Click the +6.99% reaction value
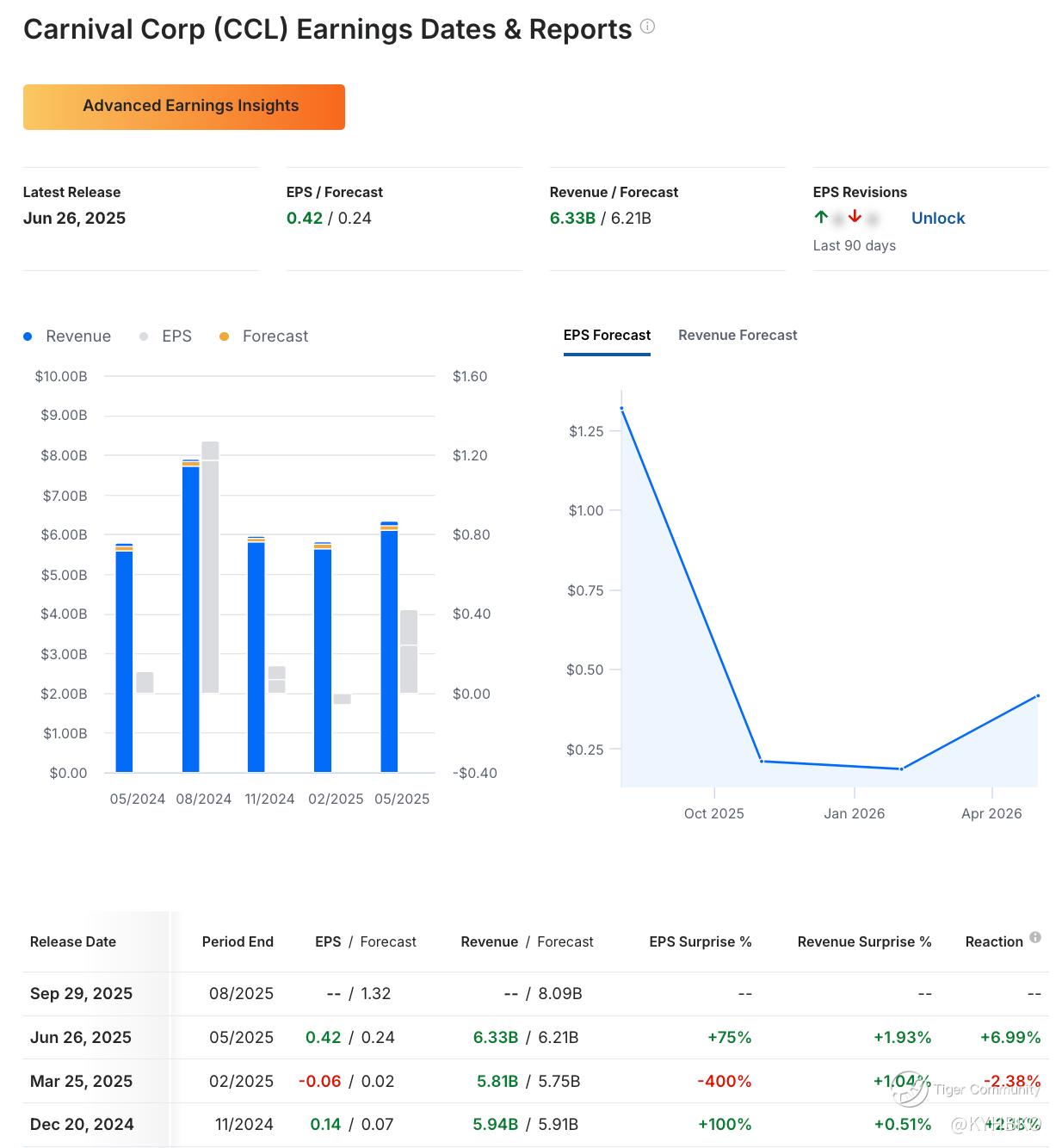Image resolution: width=1062 pixels, height=1148 pixels. 1010,1038
